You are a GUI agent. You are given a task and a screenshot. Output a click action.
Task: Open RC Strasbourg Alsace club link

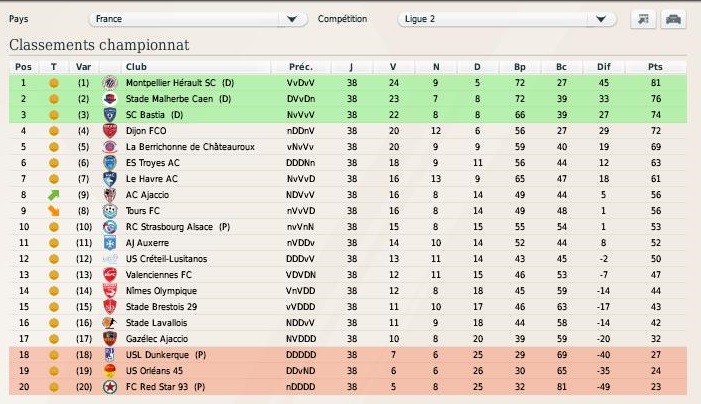point(169,227)
